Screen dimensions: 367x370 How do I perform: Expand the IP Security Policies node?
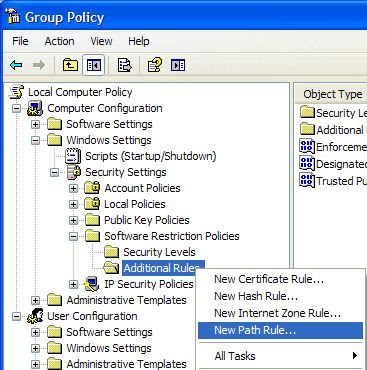point(73,284)
